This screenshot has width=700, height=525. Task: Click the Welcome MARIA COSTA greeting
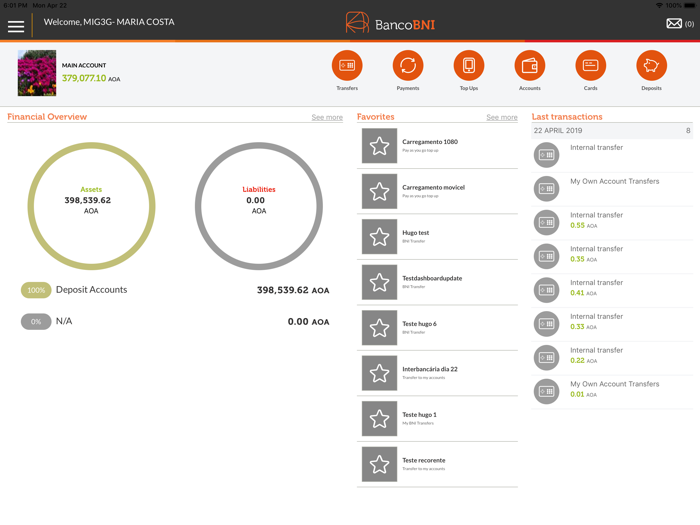109,22
